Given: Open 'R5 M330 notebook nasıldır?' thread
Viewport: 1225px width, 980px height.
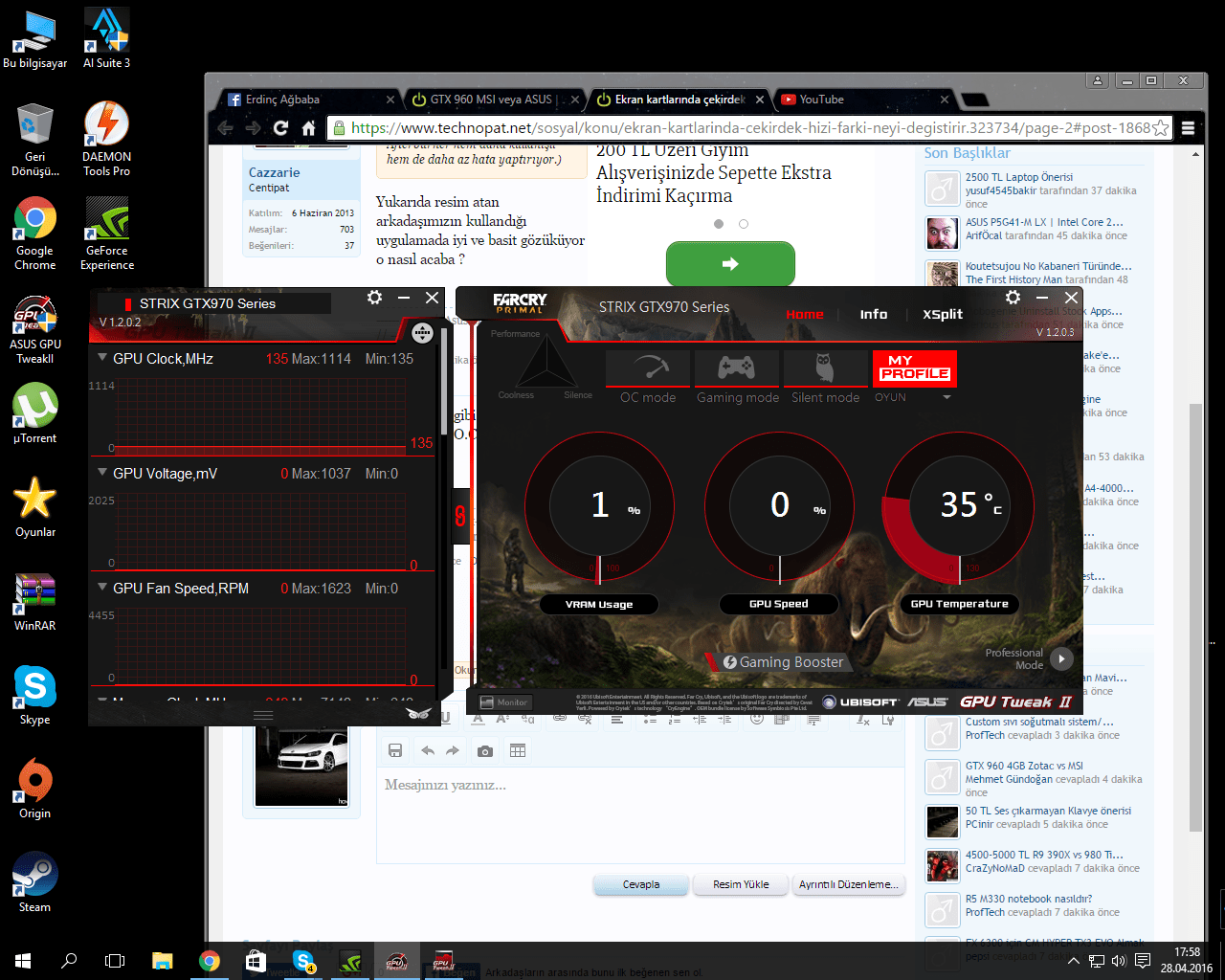Looking at the screenshot, I should [x=1029, y=899].
